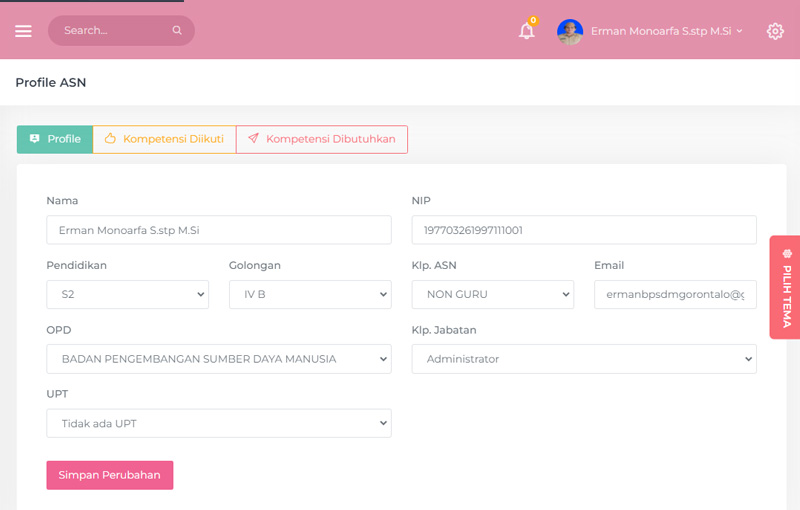Switch to the Profile tab

pyautogui.click(x=55, y=139)
